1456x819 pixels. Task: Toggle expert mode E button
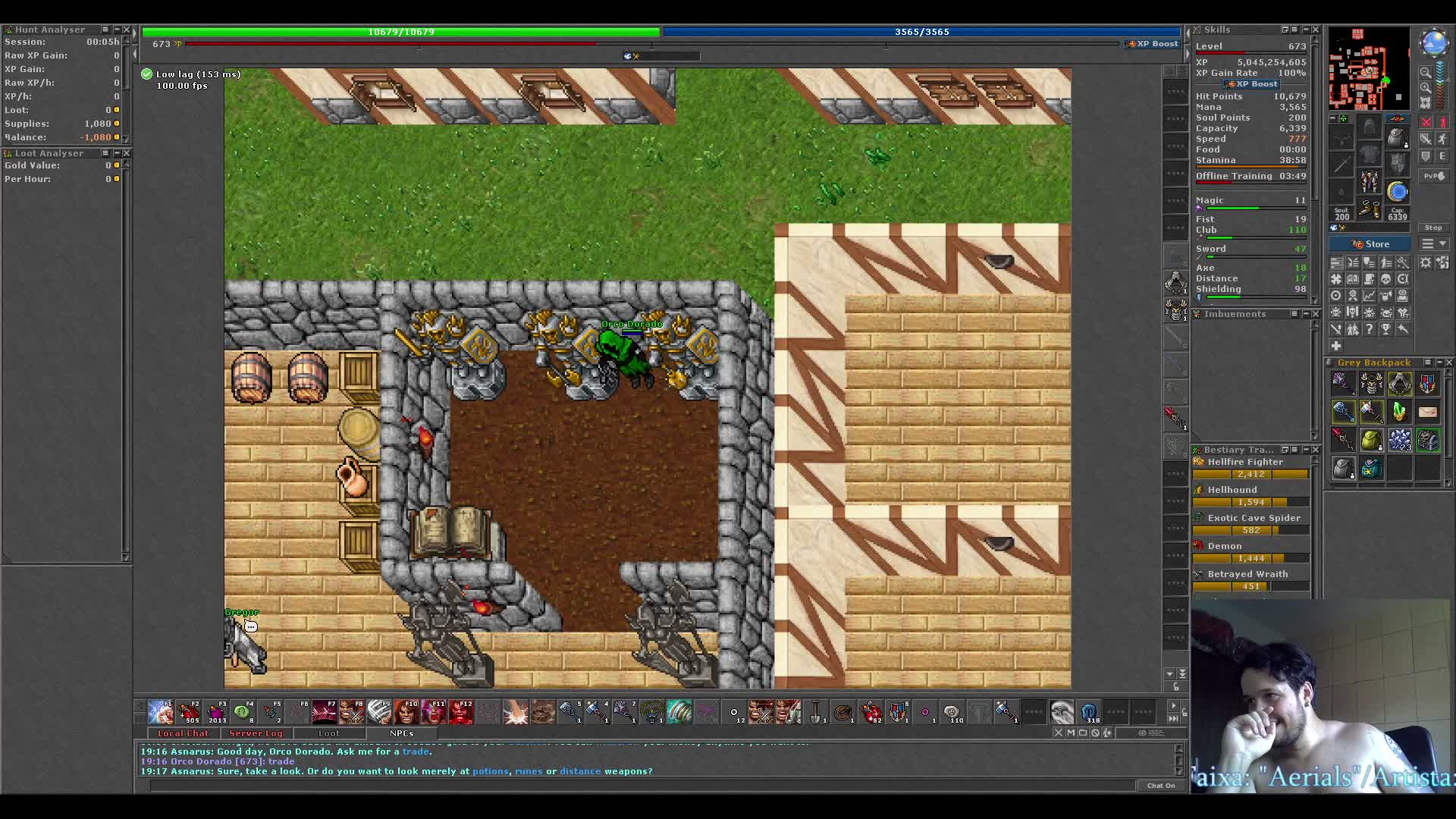pos(1443,156)
